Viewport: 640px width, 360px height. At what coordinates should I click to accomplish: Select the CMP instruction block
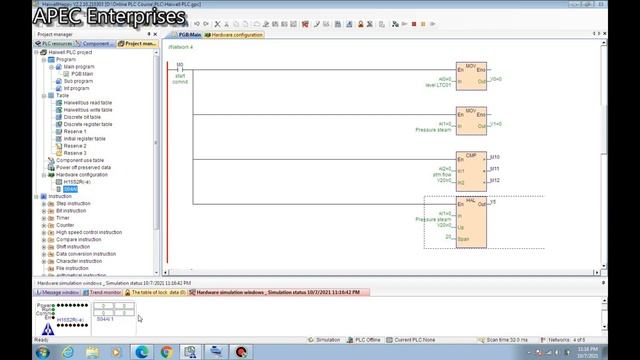[471, 171]
